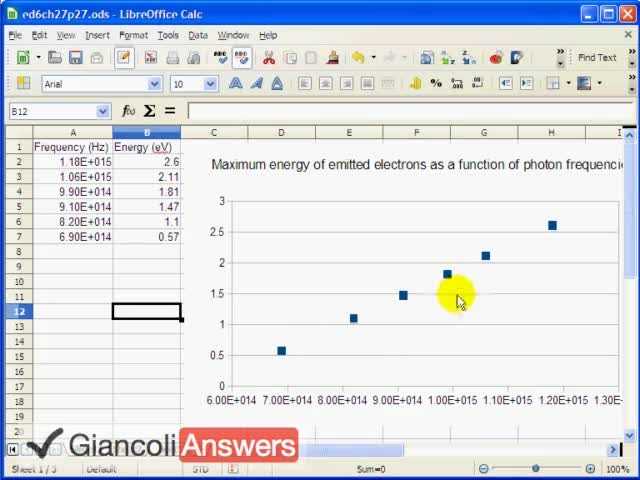This screenshot has width=640, height=480.
Task: Open the Borders dropdown arrow
Action: pos(569,83)
